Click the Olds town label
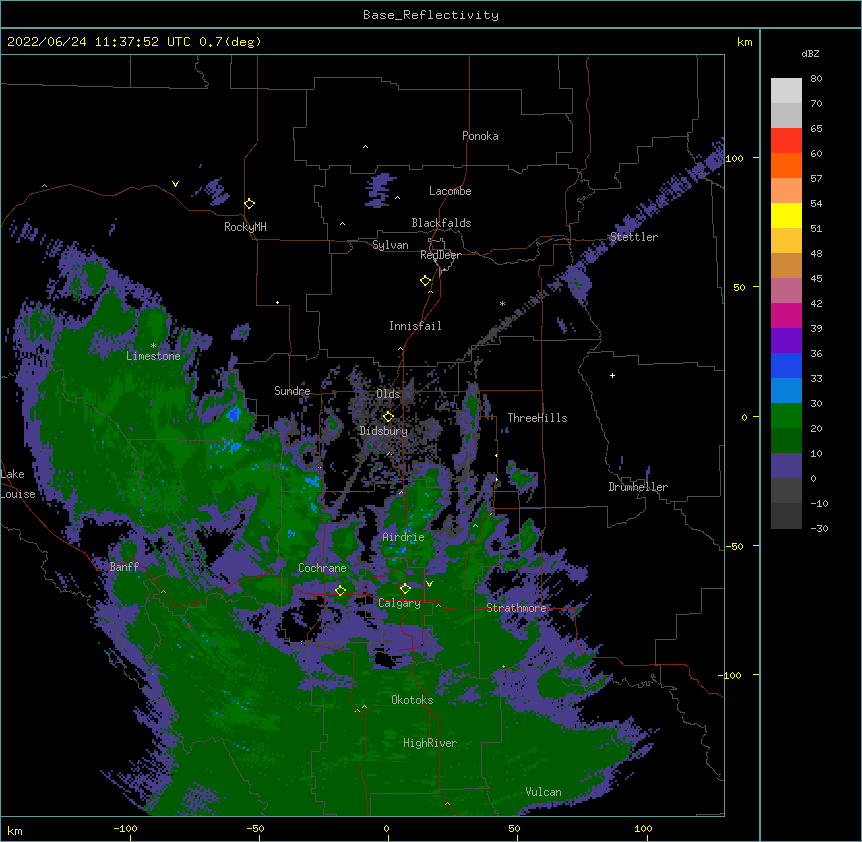This screenshot has width=862, height=842. [388, 394]
